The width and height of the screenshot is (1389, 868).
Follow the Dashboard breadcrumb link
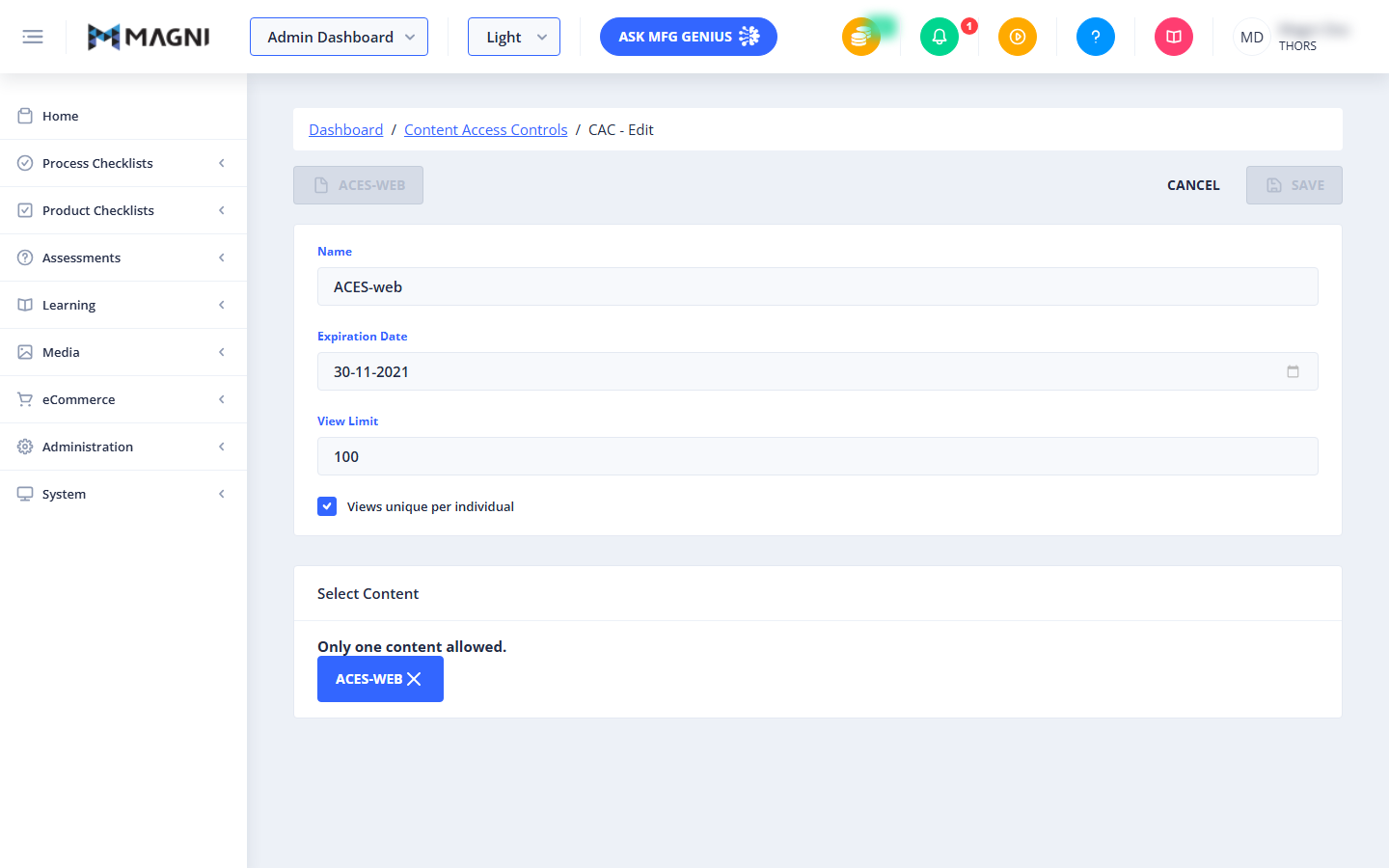point(345,129)
